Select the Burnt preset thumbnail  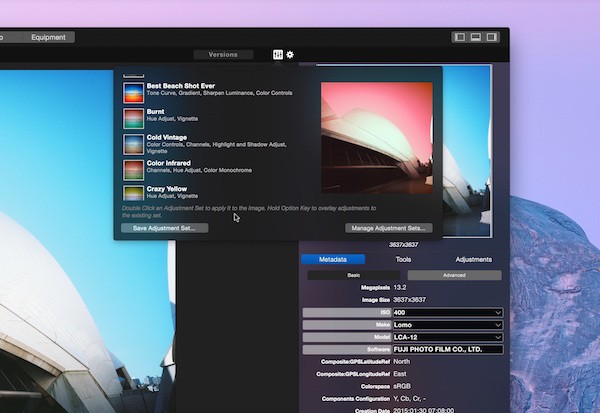(134, 118)
